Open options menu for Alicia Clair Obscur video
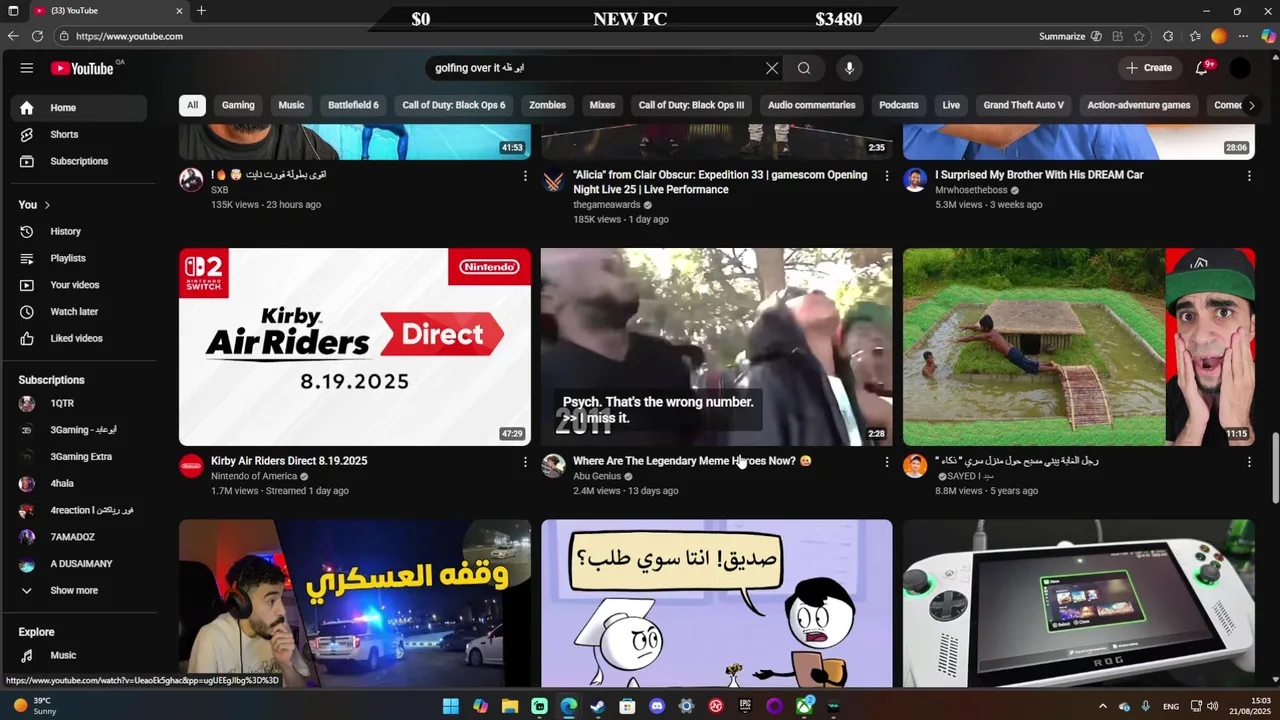Viewport: 1280px width, 720px height. [887, 176]
